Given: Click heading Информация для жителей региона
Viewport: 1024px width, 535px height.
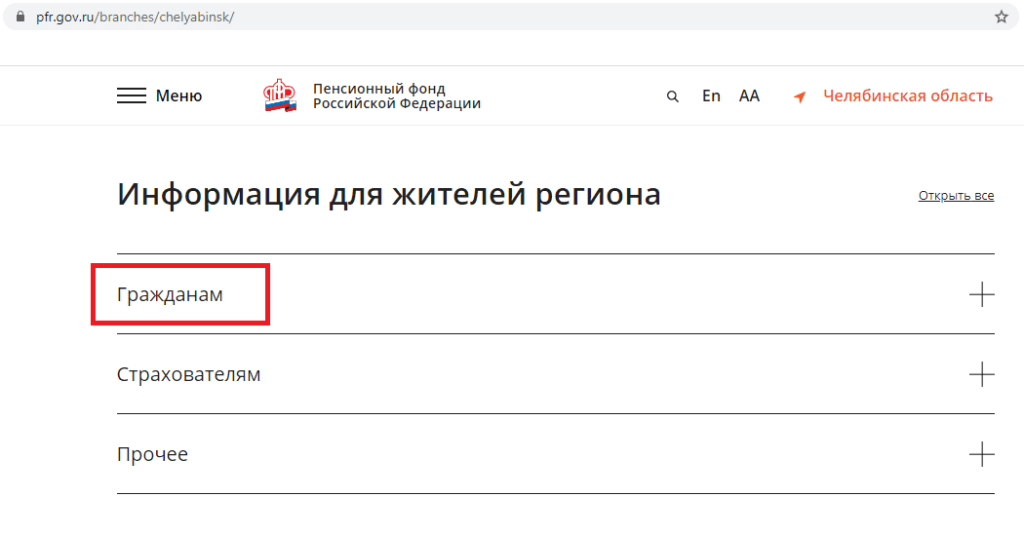Looking at the screenshot, I should point(389,194).
